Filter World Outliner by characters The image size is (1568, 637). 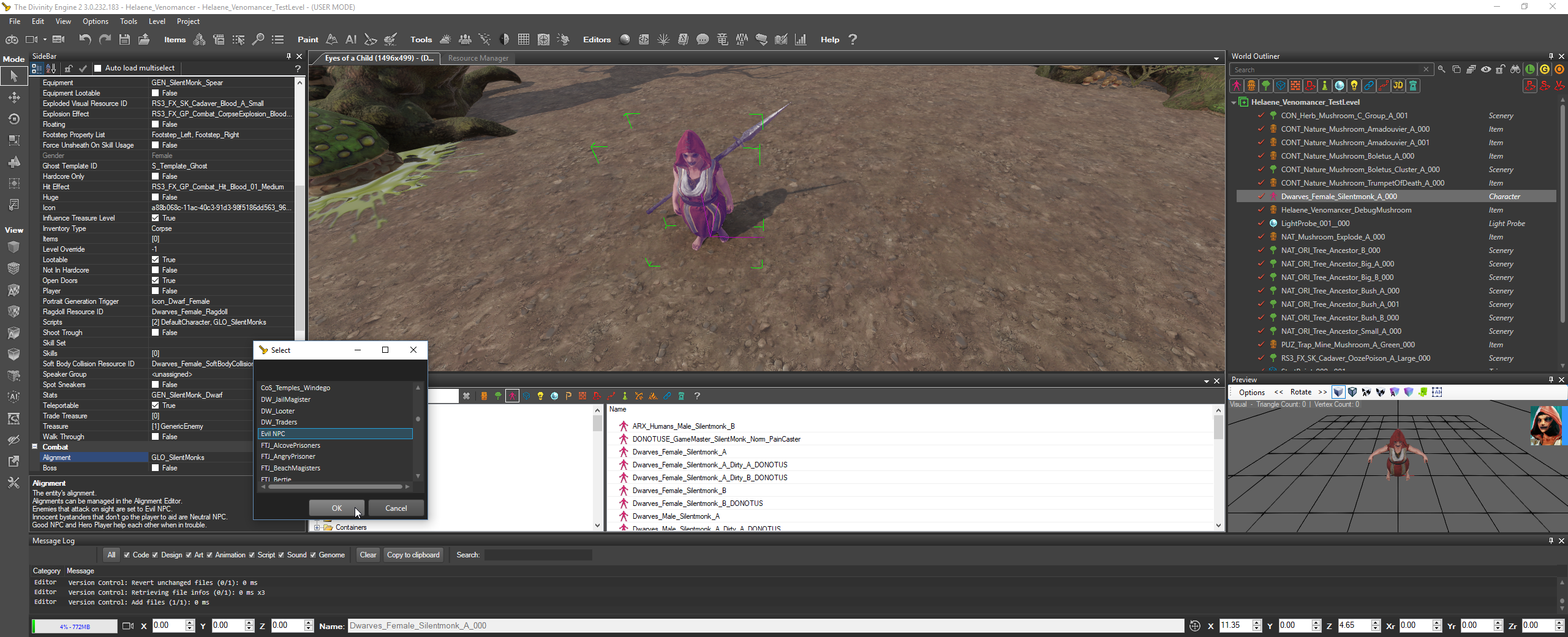pos(1237,86)
